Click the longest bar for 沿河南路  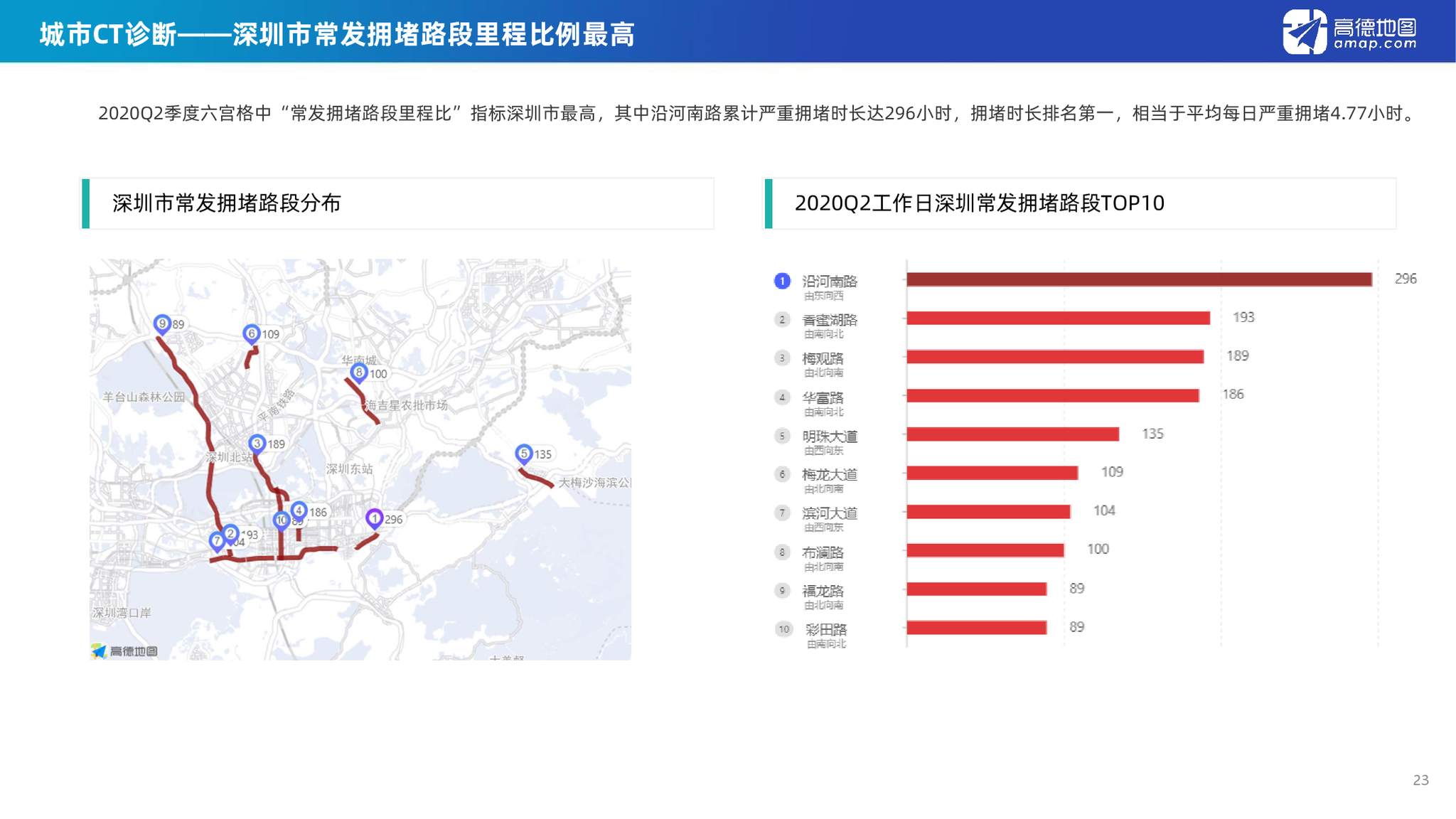[1137, 279]
